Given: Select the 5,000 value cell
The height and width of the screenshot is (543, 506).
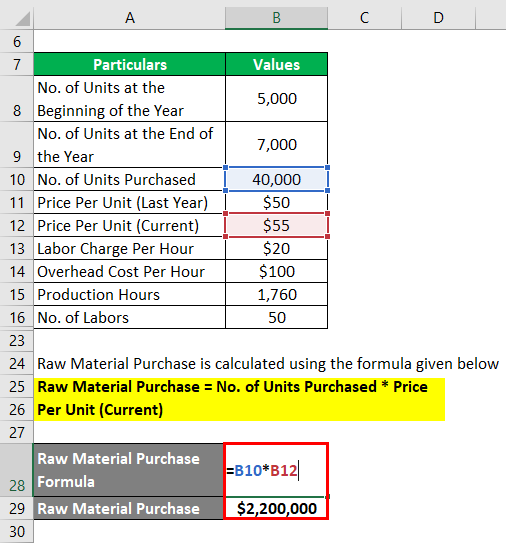Looking at the screenshot, I should point(276,99).
